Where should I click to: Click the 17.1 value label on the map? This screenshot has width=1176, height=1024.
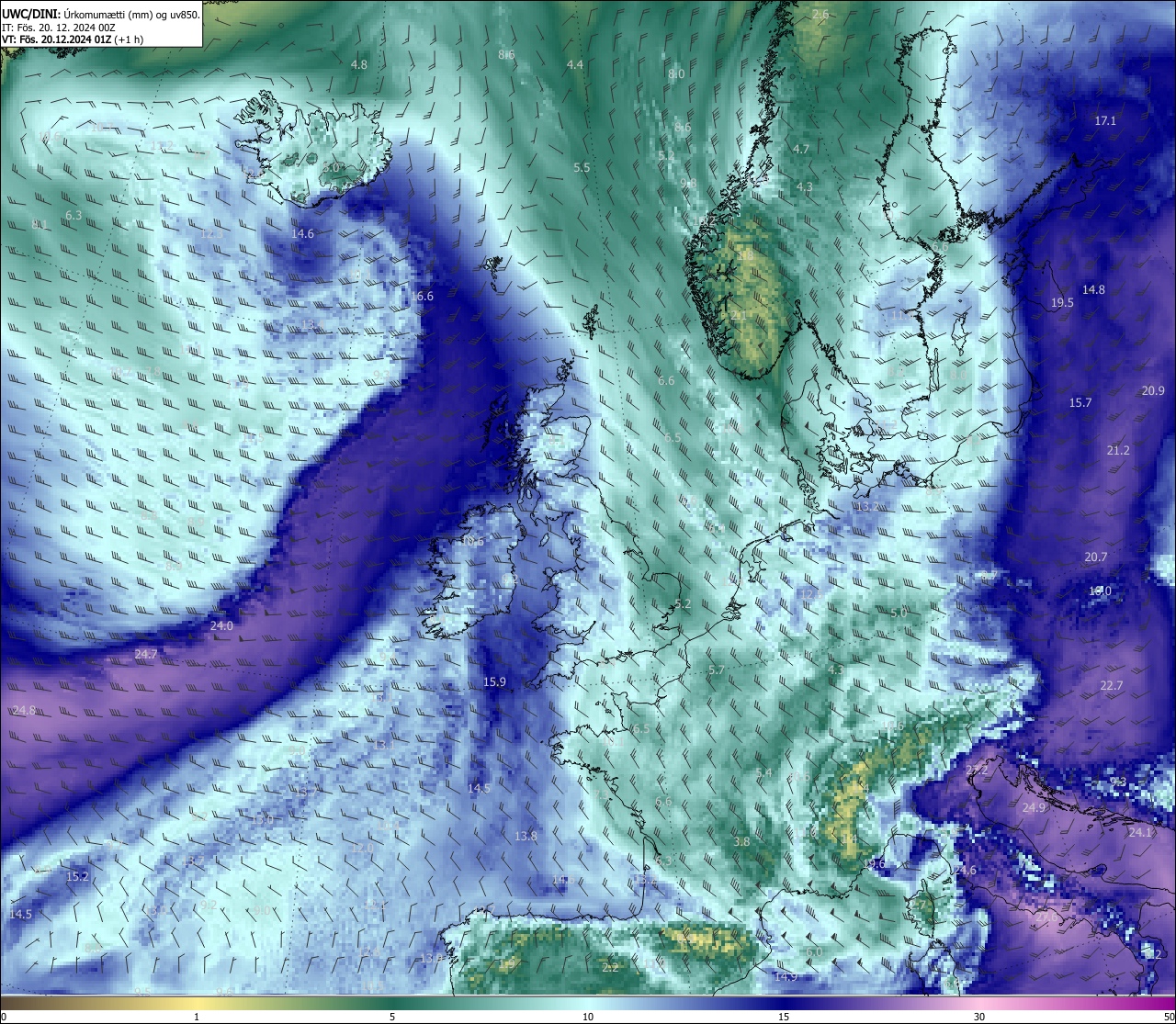coord(1105,120)
